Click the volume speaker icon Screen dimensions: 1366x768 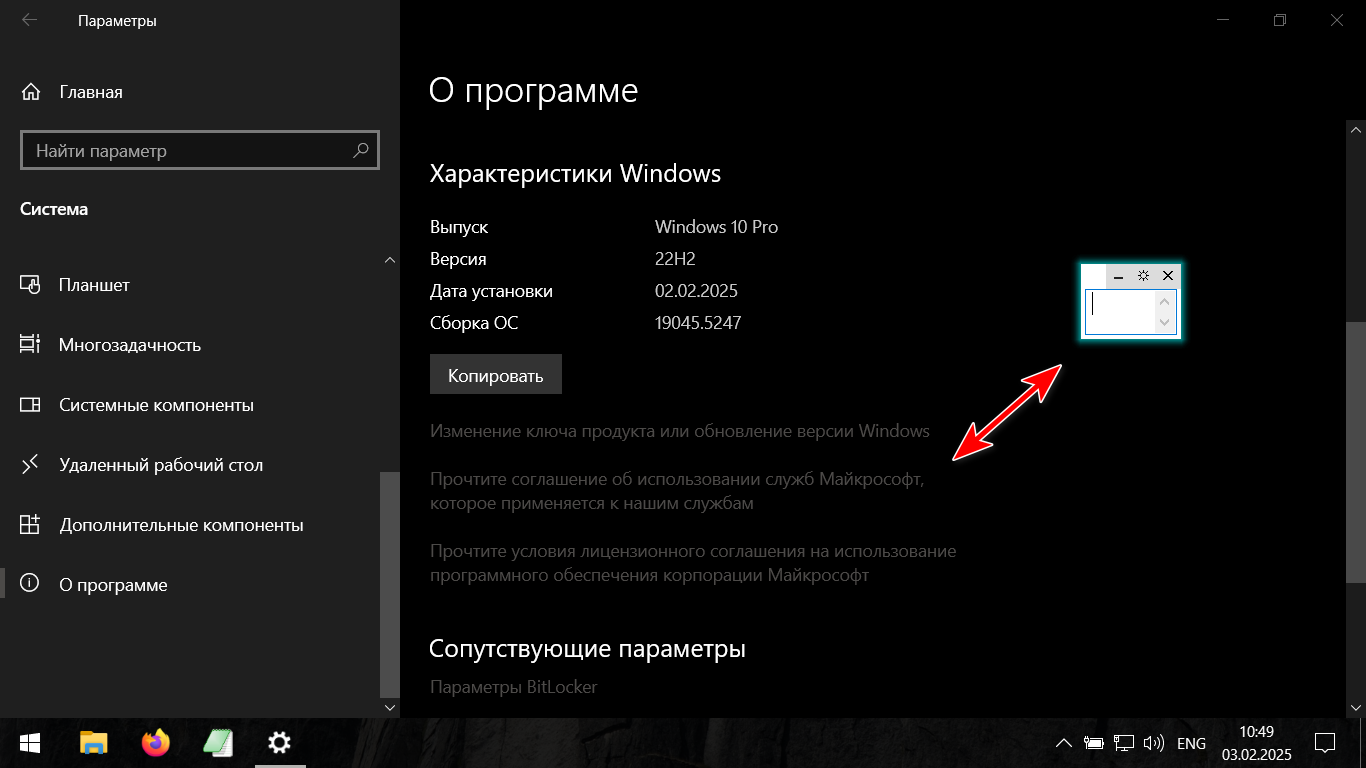click(x=1154, y=743)
